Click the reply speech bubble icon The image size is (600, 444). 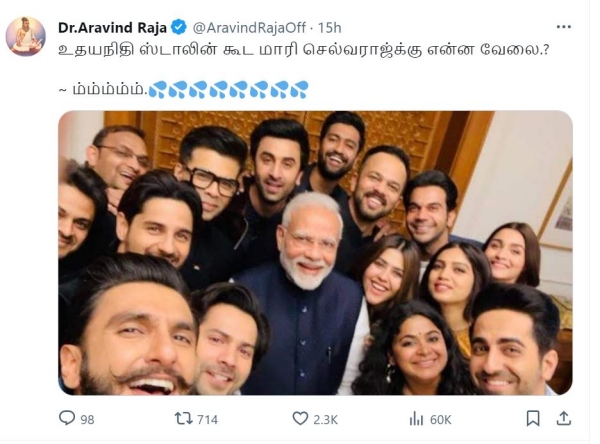click(x=68, y=418)
